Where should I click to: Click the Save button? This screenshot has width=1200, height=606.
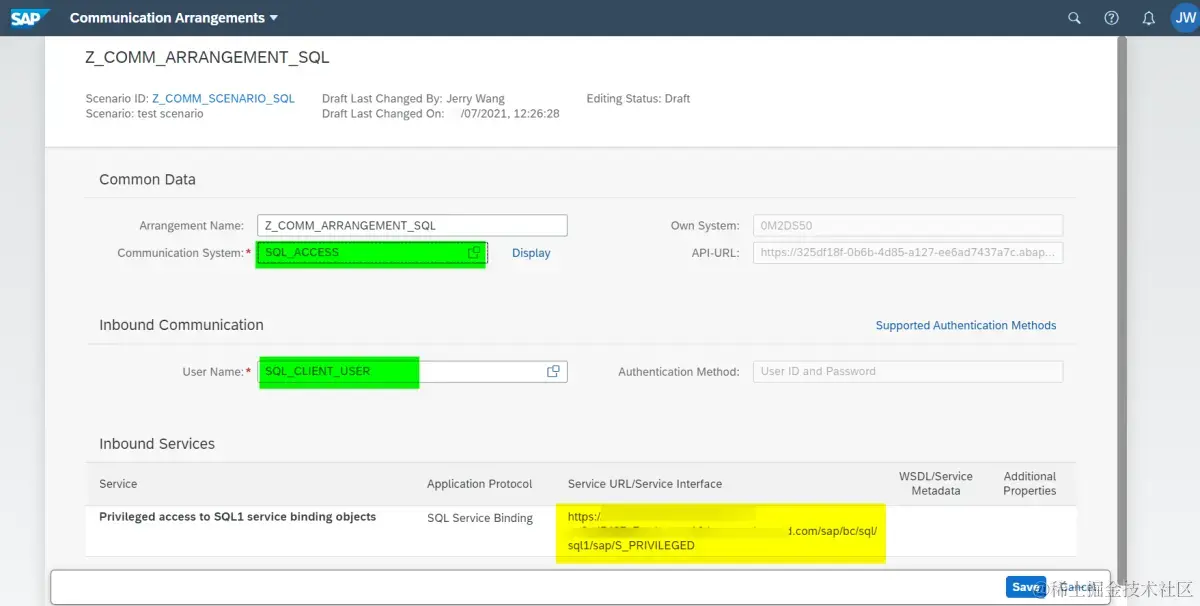1025,587
